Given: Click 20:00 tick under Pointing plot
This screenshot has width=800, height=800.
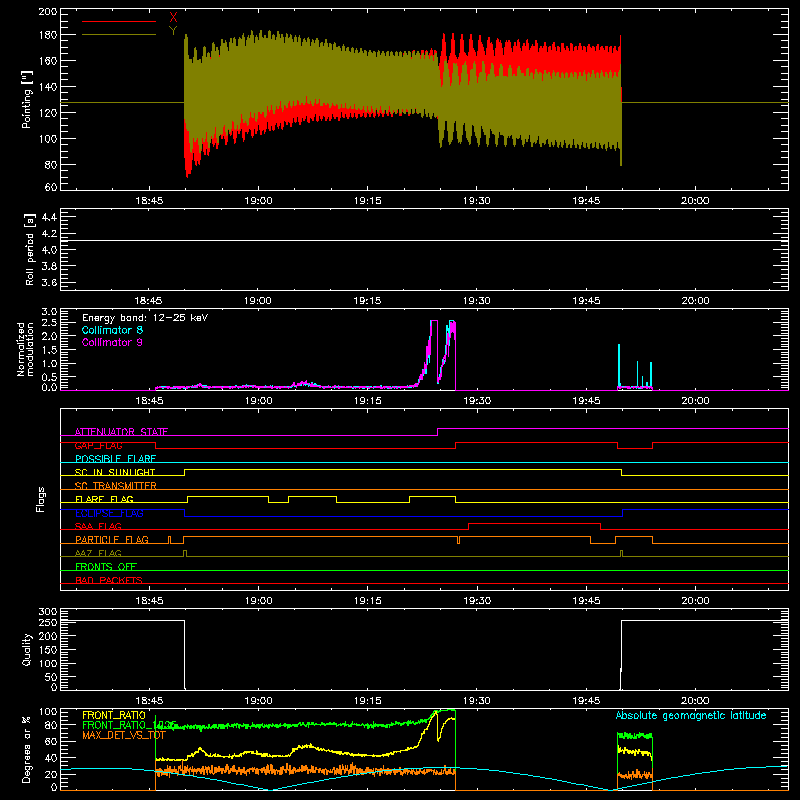Looking at the screenshot, I should pos(695,201).
